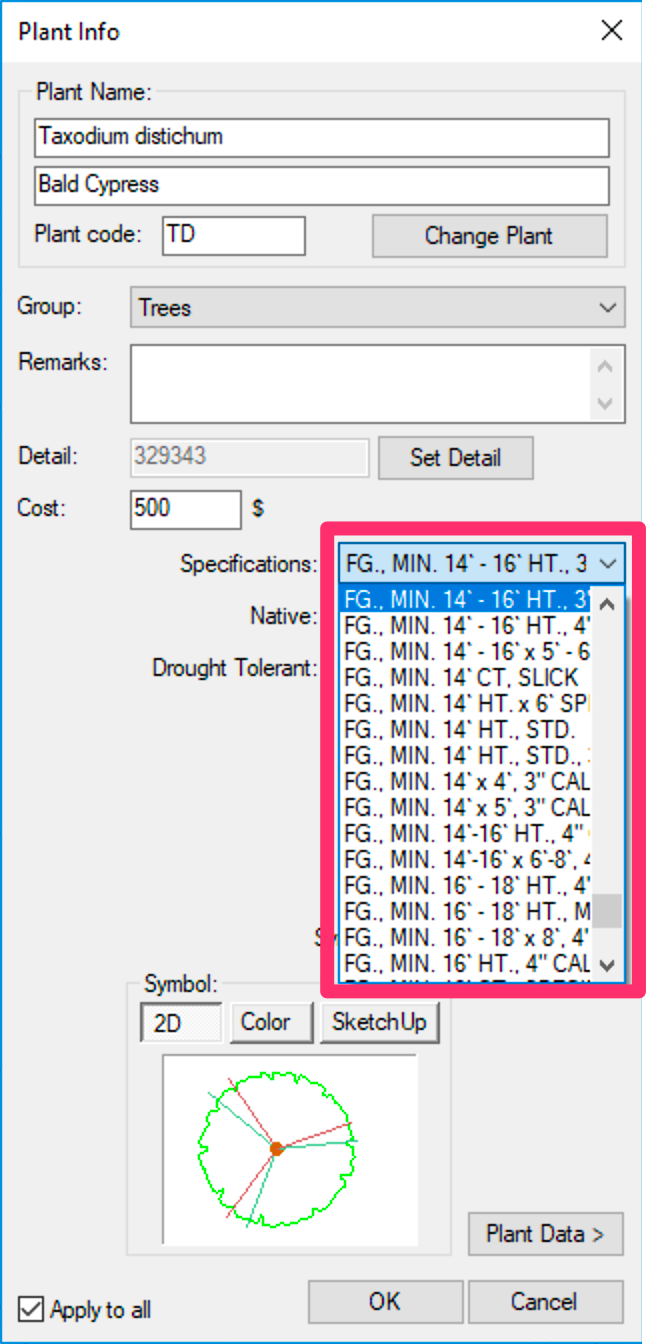The width and height of the screenshot is (646, 1344).
Task: Click the specifications list scrollbar thumb
Action: coord(608,910)
